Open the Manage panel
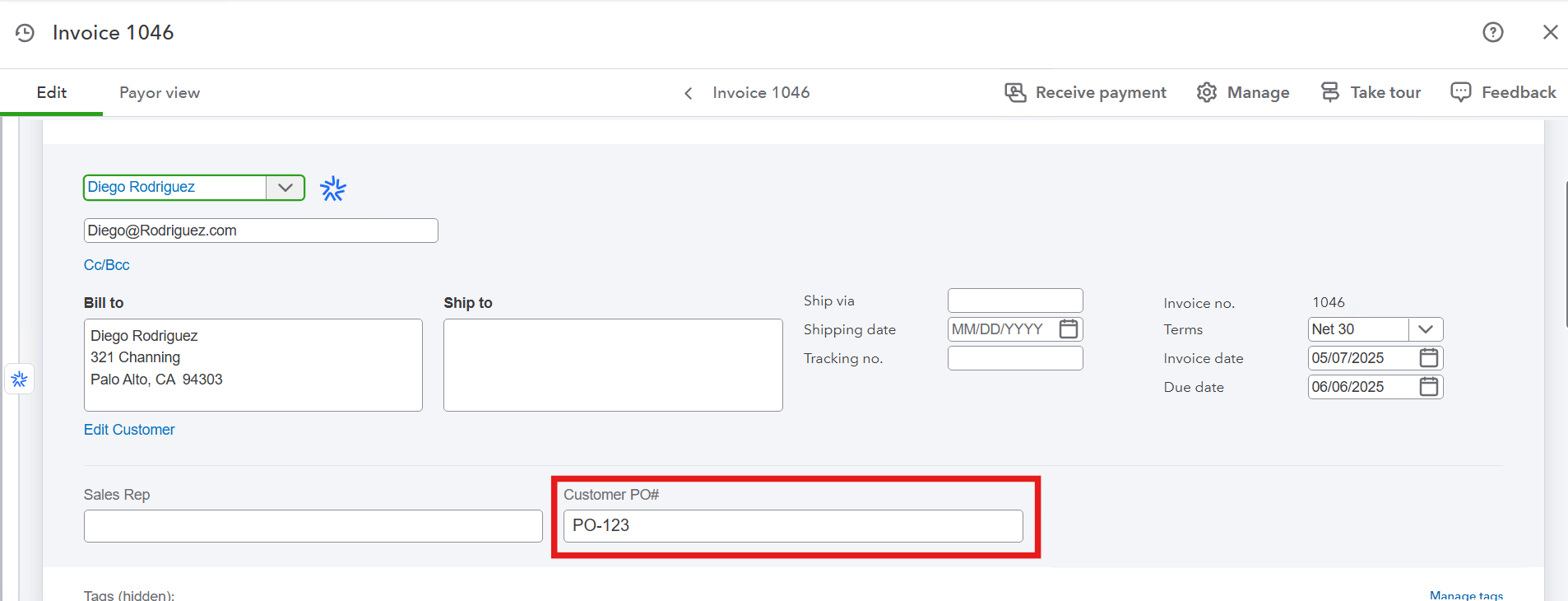This screenshot has height=601, width=1568. point(1243,92)
